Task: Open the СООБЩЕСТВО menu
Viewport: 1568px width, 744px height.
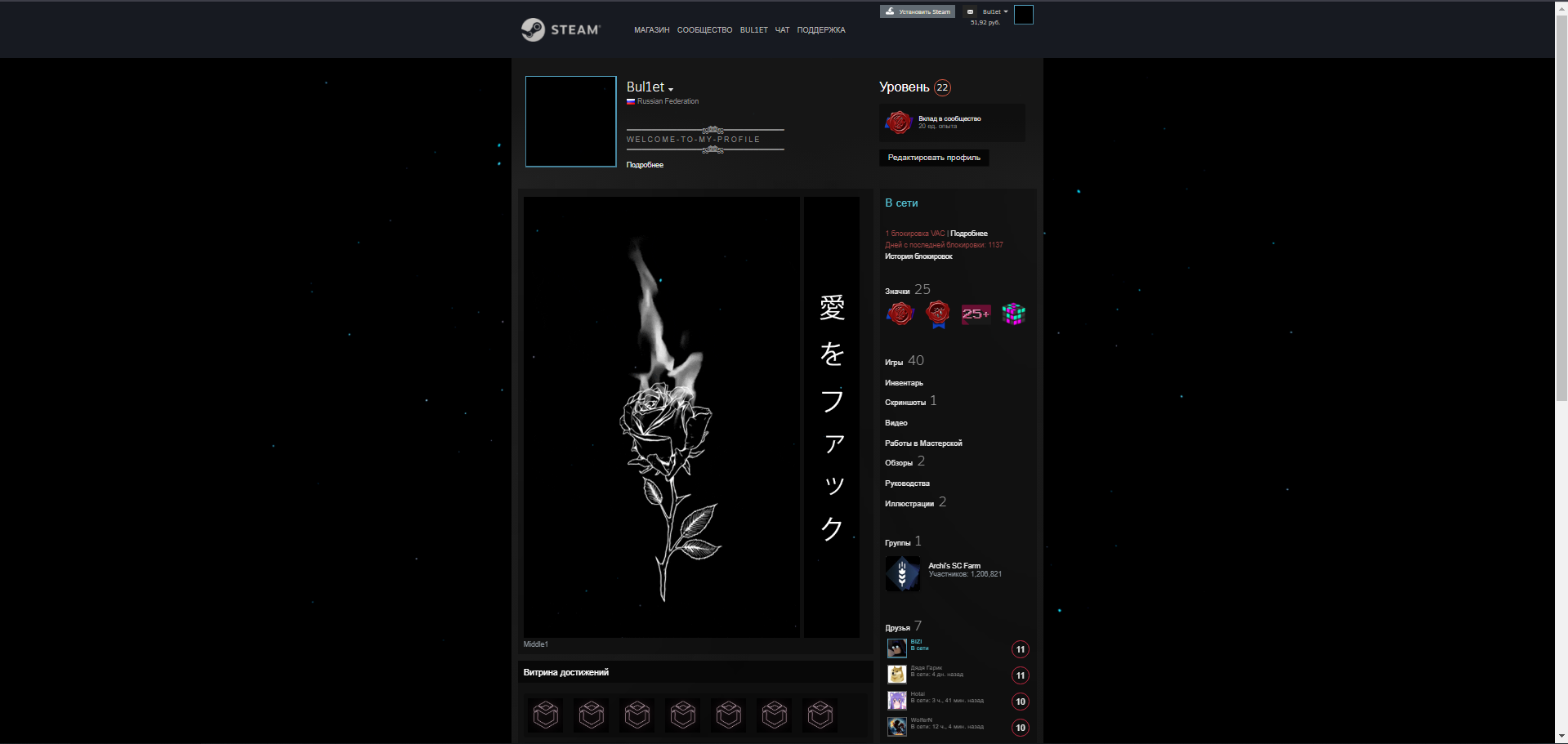Action: coord(704,30)
